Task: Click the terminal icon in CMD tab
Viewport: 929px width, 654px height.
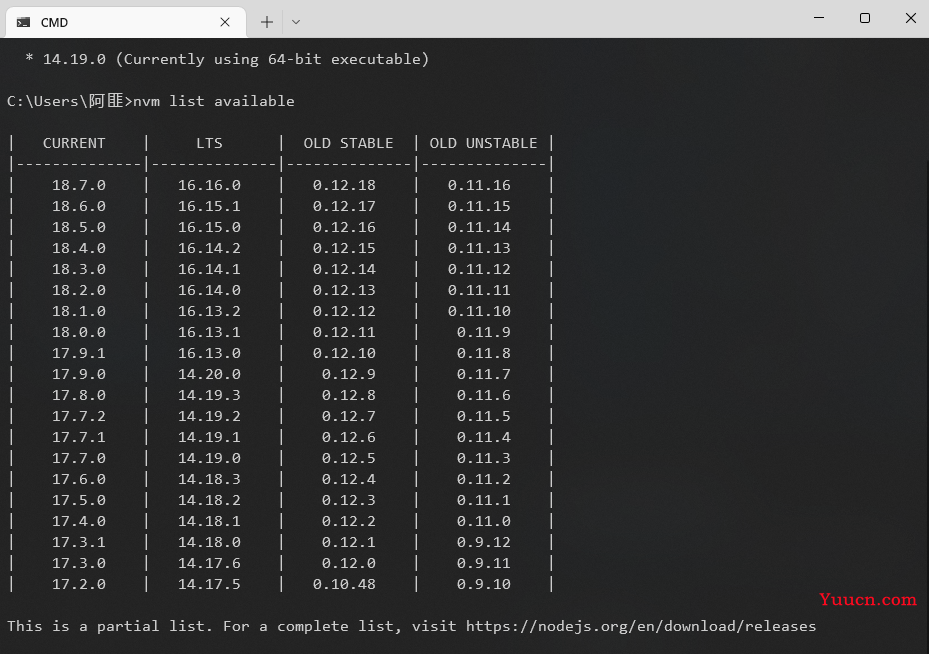Action: click(x=24, y=23)
